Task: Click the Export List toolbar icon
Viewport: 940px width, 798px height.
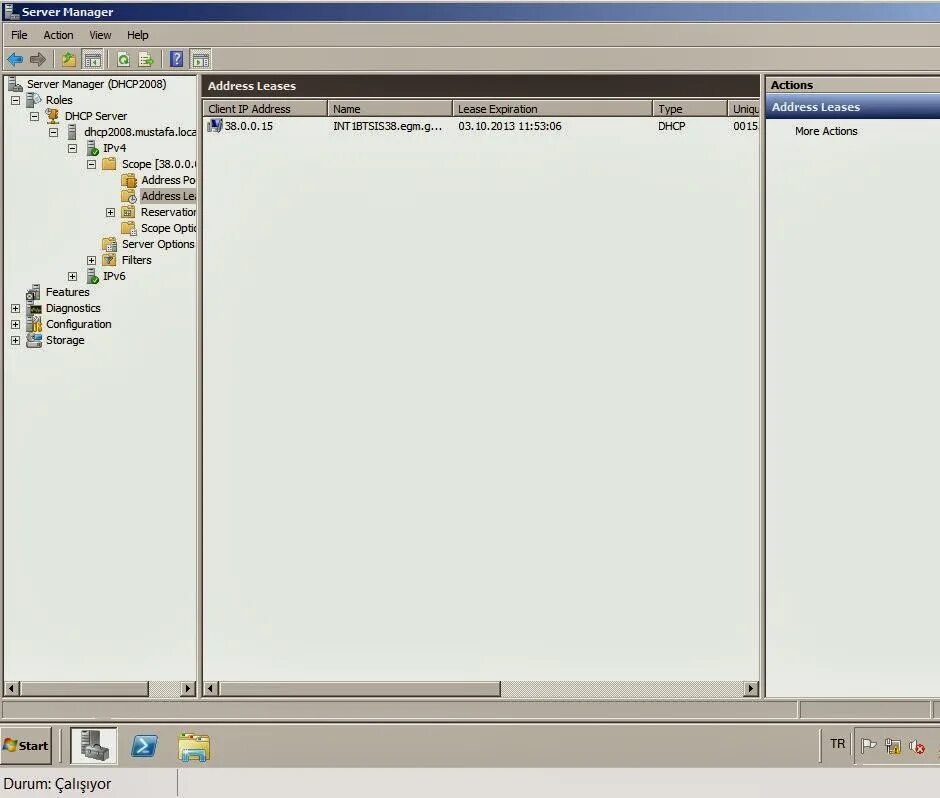Action: pyautogui.click(x=146, y=59)
